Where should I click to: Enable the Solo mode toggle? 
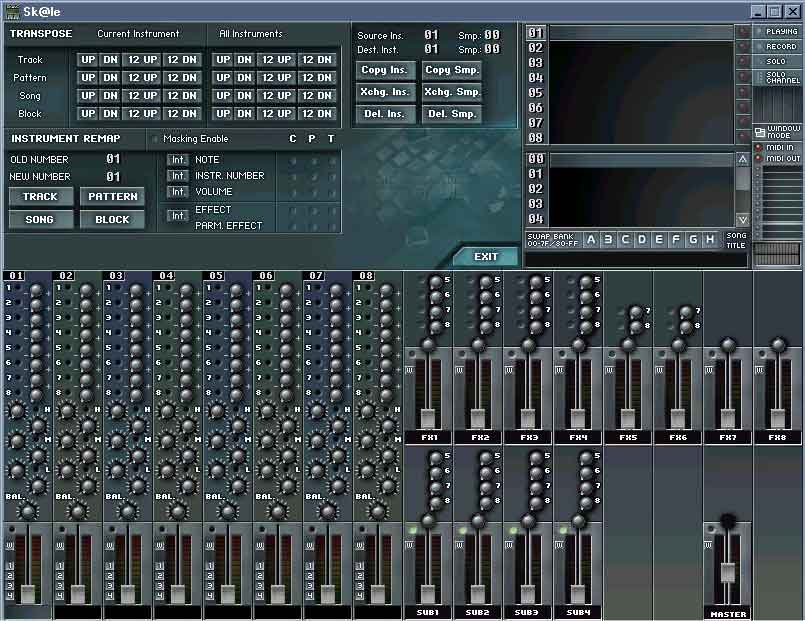[x=758, y=61]
